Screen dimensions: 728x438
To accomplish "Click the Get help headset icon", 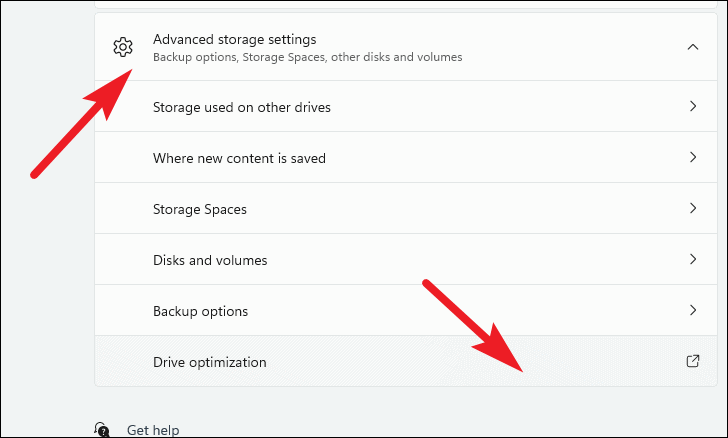I will pyautogui.click(x=101, y=429).
